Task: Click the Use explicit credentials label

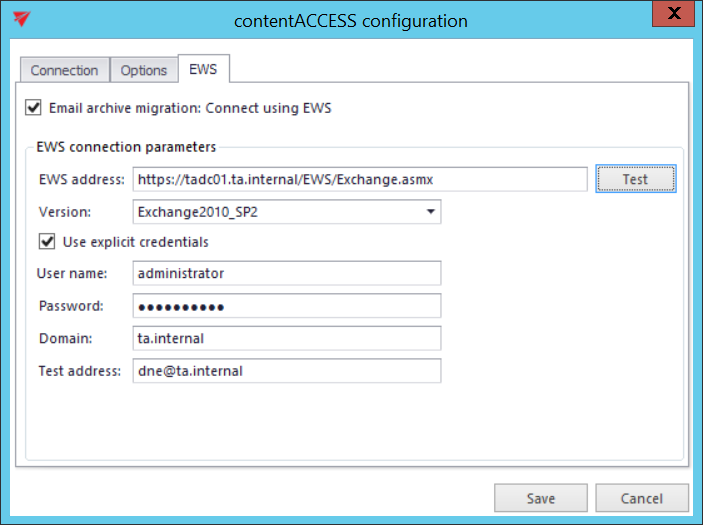Action: coord(135,241)
